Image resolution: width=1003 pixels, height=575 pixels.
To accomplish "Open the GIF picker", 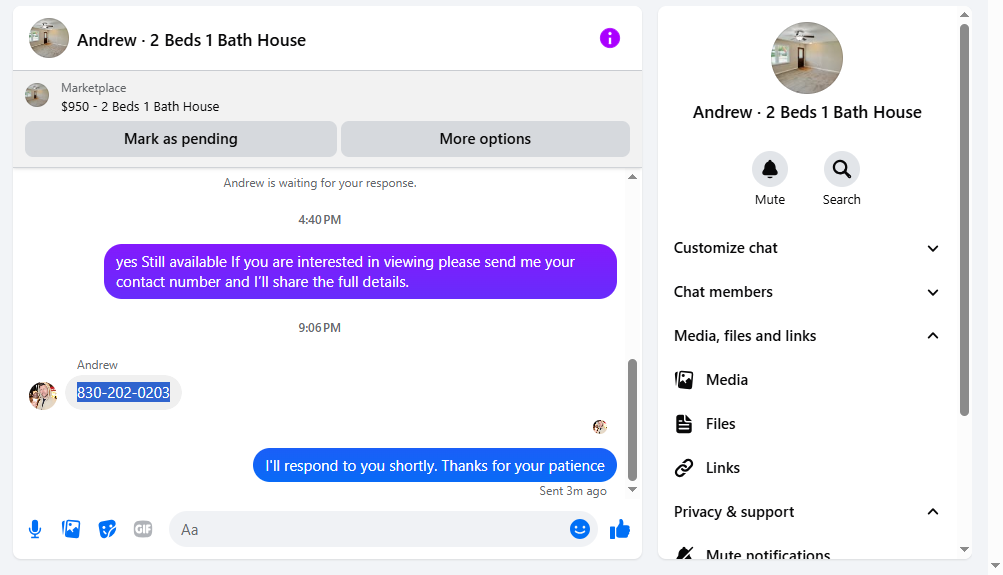I will [x=143, y=529].
